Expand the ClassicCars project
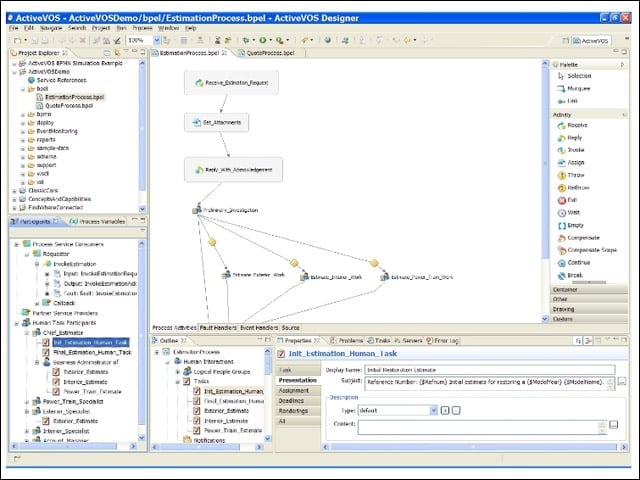Image resolution: width=640 pixels, height=480 pixels. coord(14,191)
